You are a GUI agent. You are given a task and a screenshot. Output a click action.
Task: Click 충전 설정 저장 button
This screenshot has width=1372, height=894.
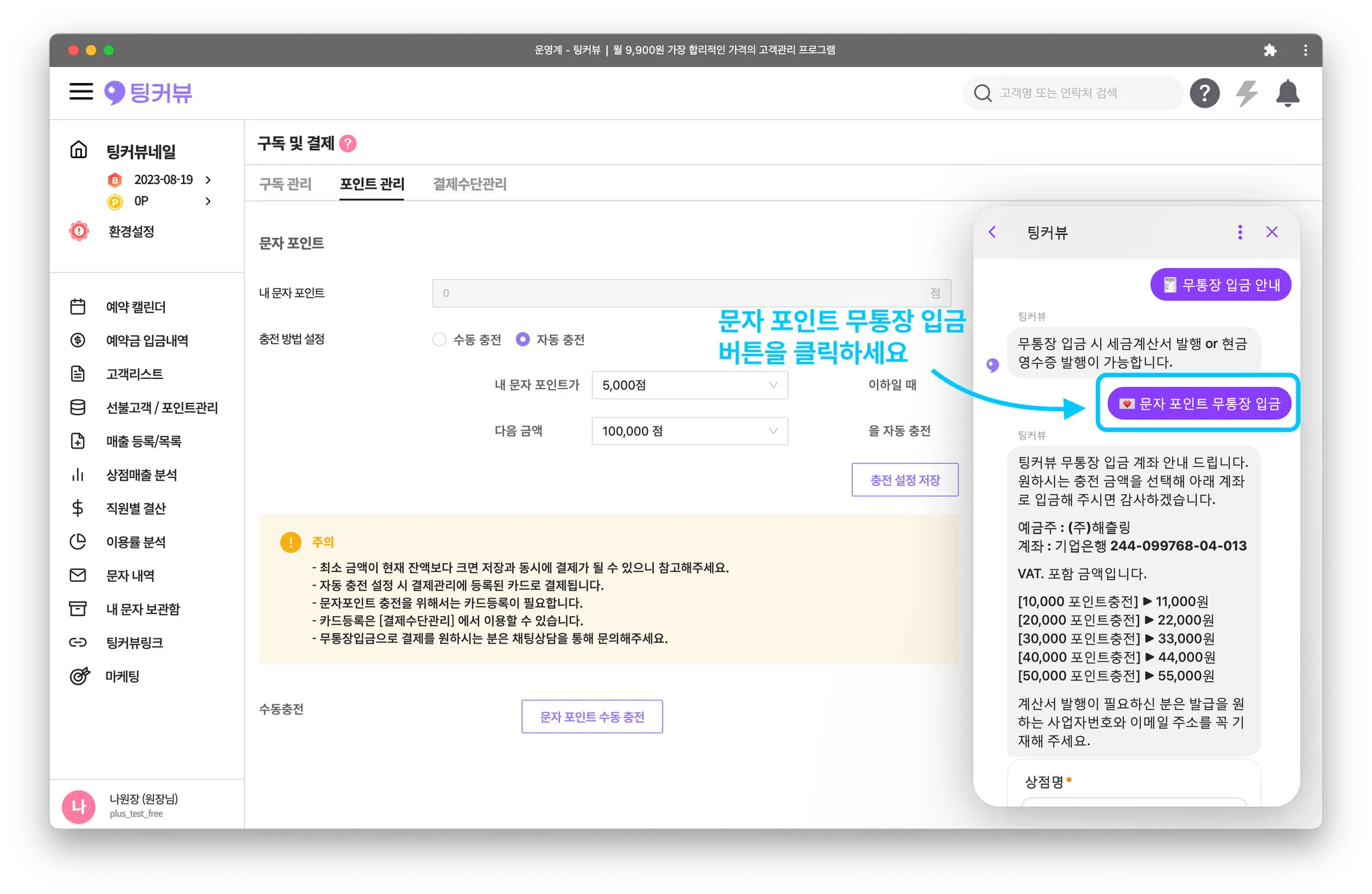(904, 479)
